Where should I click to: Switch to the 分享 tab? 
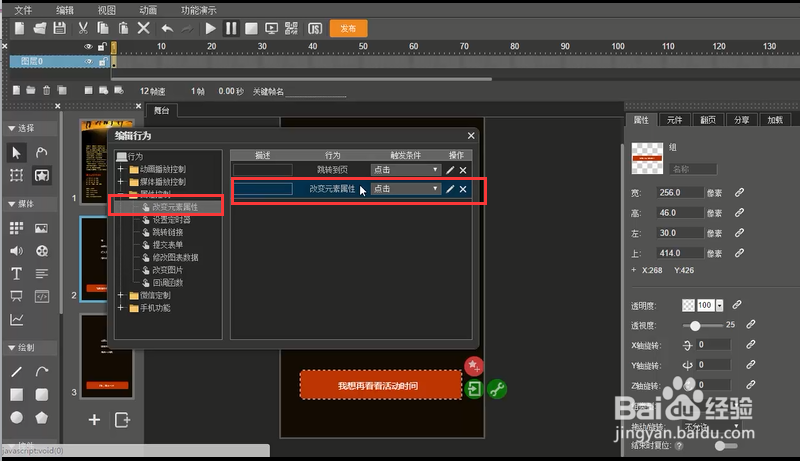(x=741, y=120)
